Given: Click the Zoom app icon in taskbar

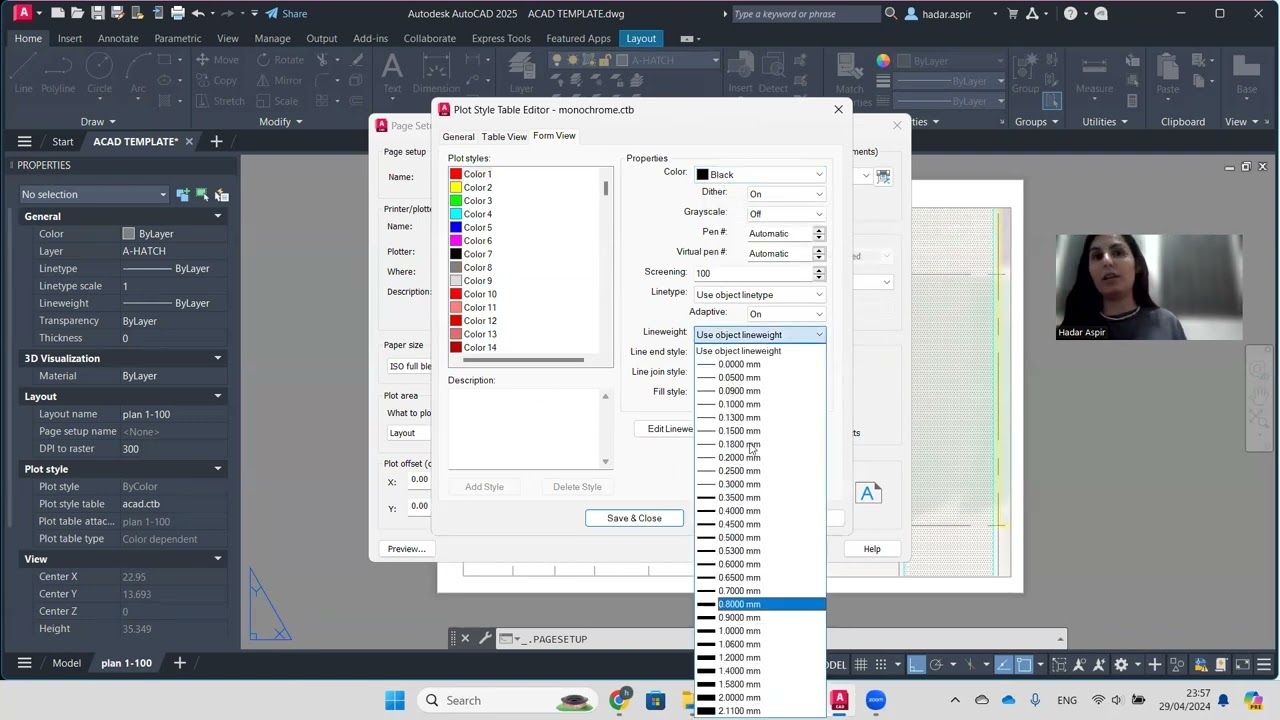Looking at the screenshot, I should click(x=876, y=700).
